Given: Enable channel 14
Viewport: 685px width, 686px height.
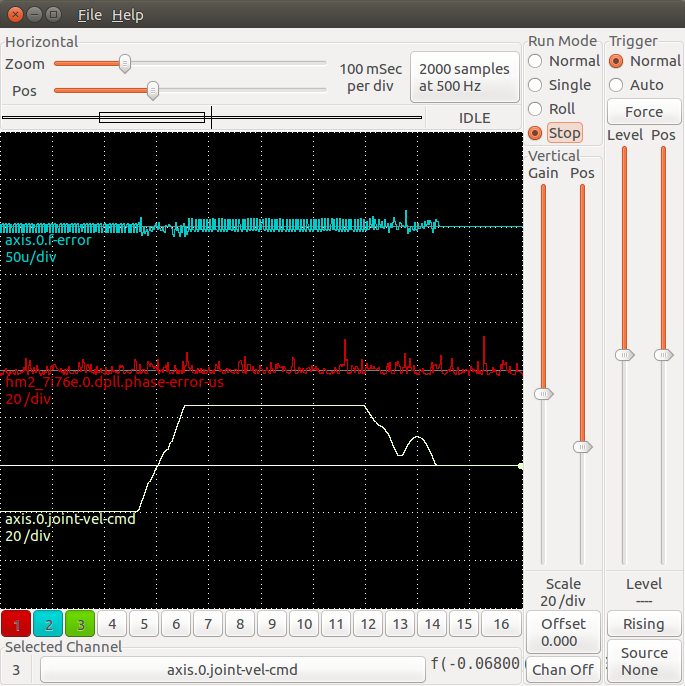Looking at the screenshot, I should tap(432, 623).
